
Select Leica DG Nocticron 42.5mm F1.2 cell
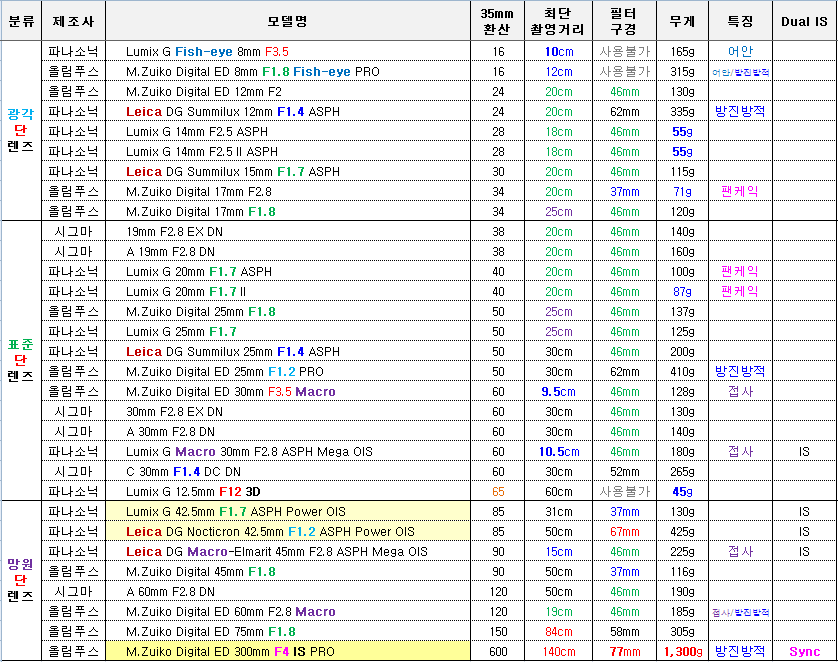point(288,532)
